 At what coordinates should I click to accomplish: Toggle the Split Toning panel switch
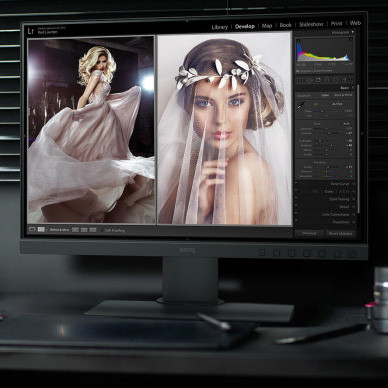296,199
